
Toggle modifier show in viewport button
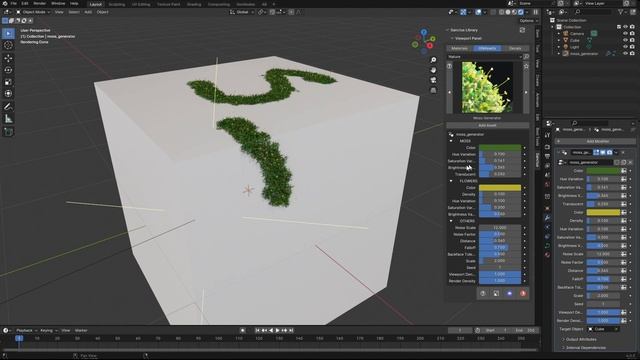603,152
